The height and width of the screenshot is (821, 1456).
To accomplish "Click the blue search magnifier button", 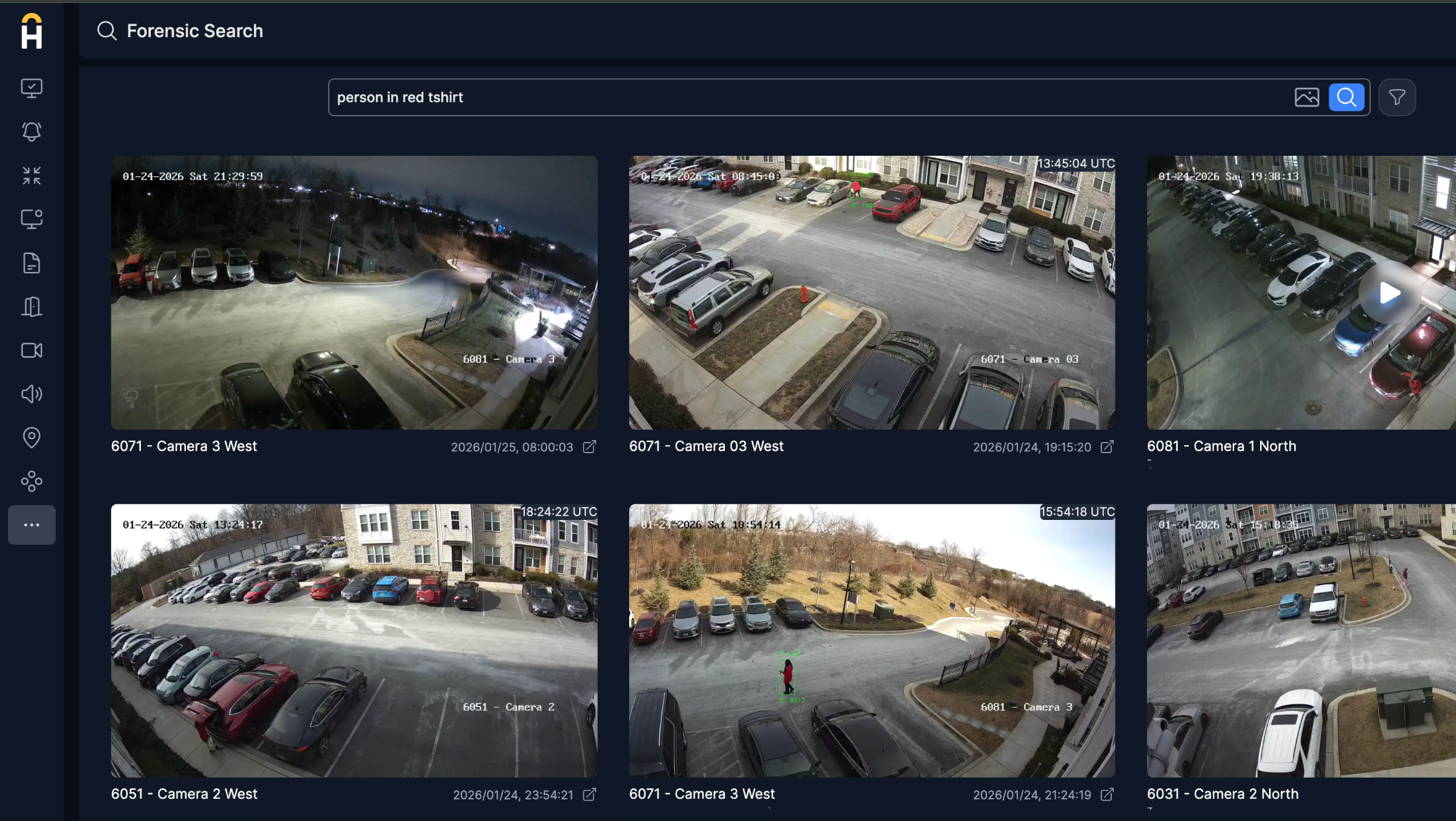I will pos(1346,97).
